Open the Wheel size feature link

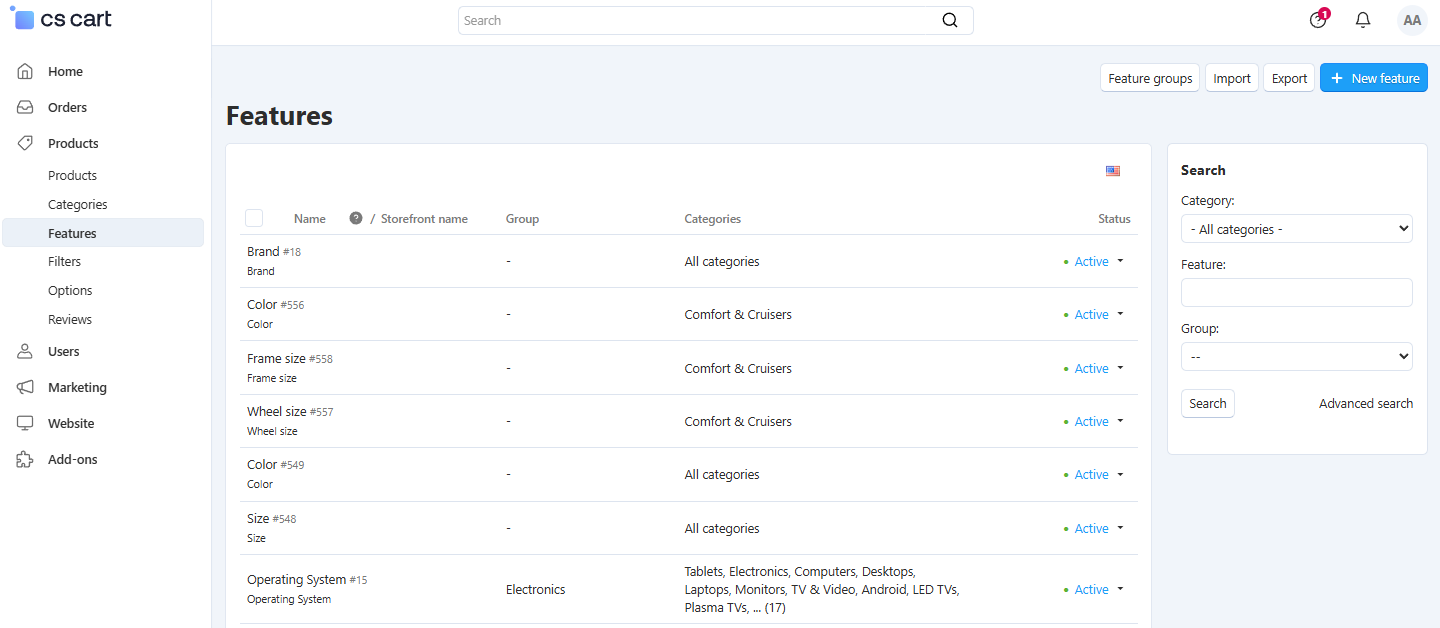point(277,411)
